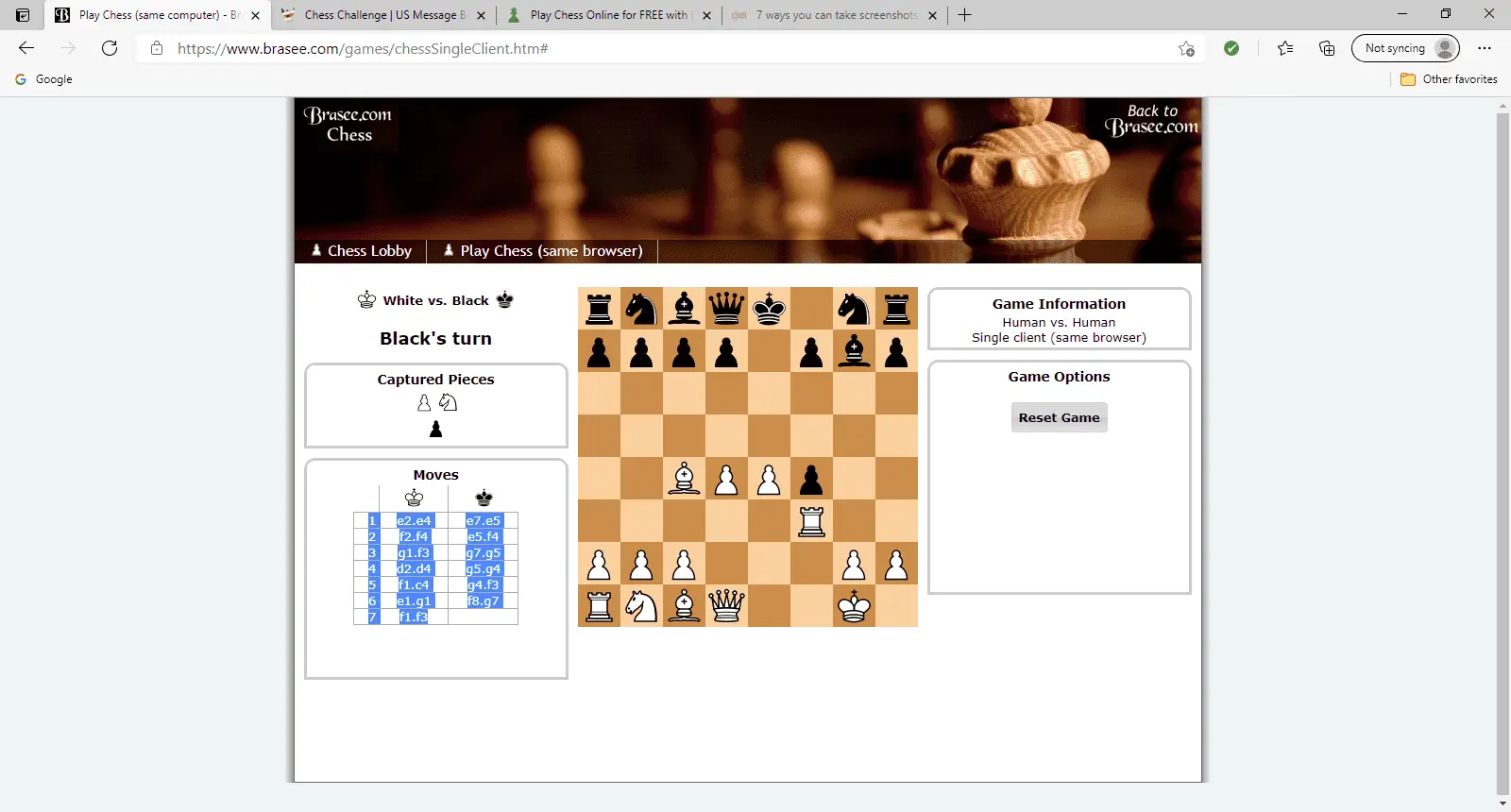The height and width of the screenshot is (812, 1511).
Task: Select the white pawn on b2
Action: pos(641,564)
